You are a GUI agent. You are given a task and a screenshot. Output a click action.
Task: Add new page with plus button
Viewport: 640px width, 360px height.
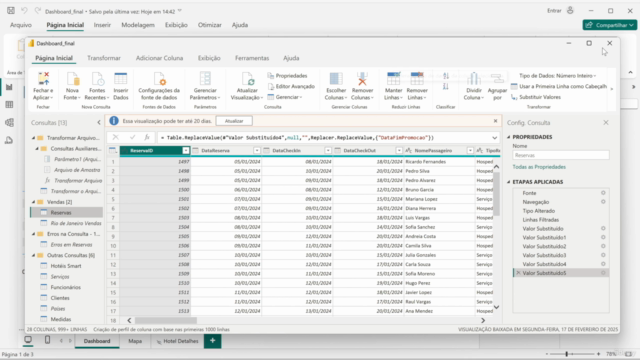pos(213,341)
